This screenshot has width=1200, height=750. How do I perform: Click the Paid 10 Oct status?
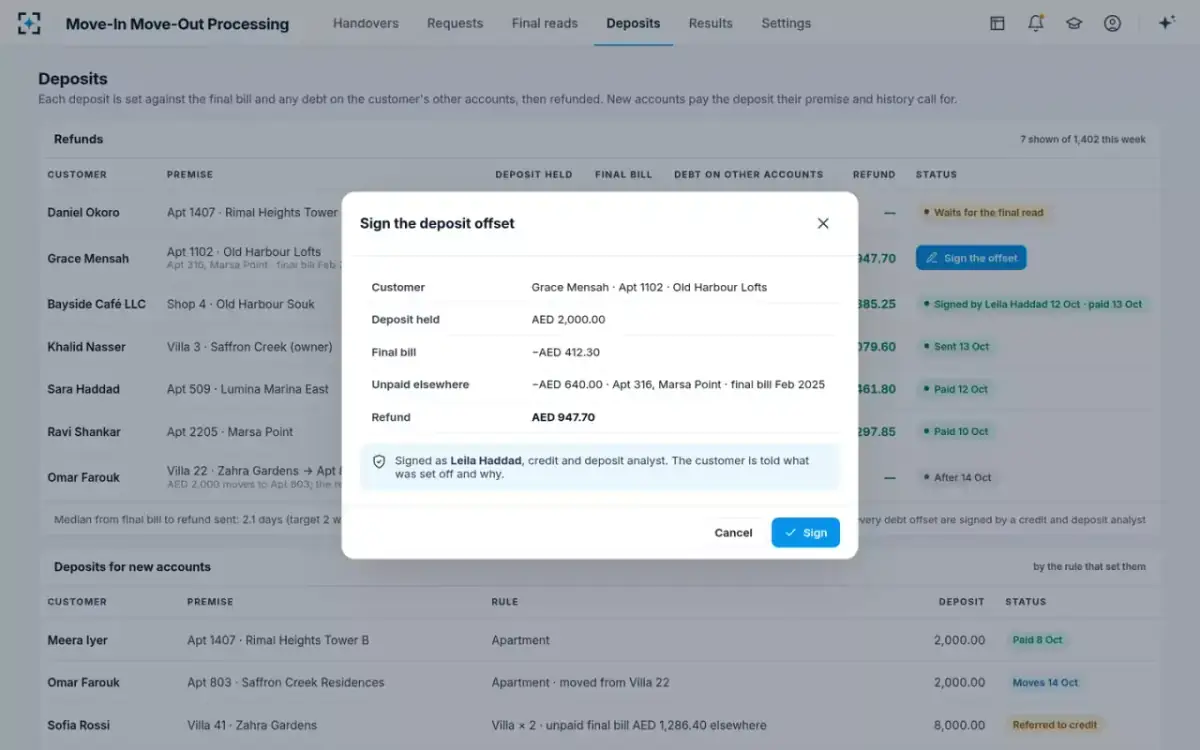955,432
